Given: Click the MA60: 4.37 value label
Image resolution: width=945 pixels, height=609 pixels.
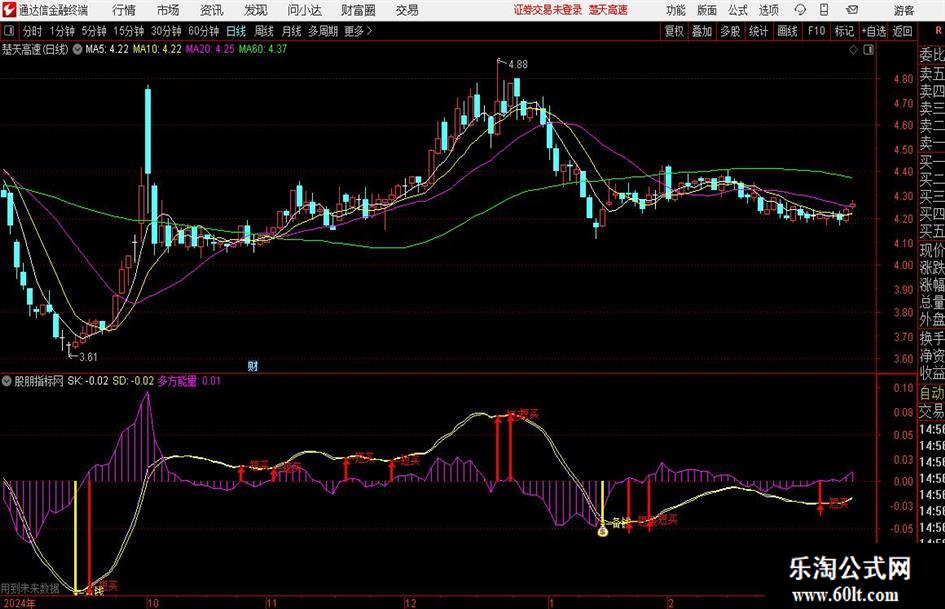Looking at the screenshot, I should coord(262,49).
